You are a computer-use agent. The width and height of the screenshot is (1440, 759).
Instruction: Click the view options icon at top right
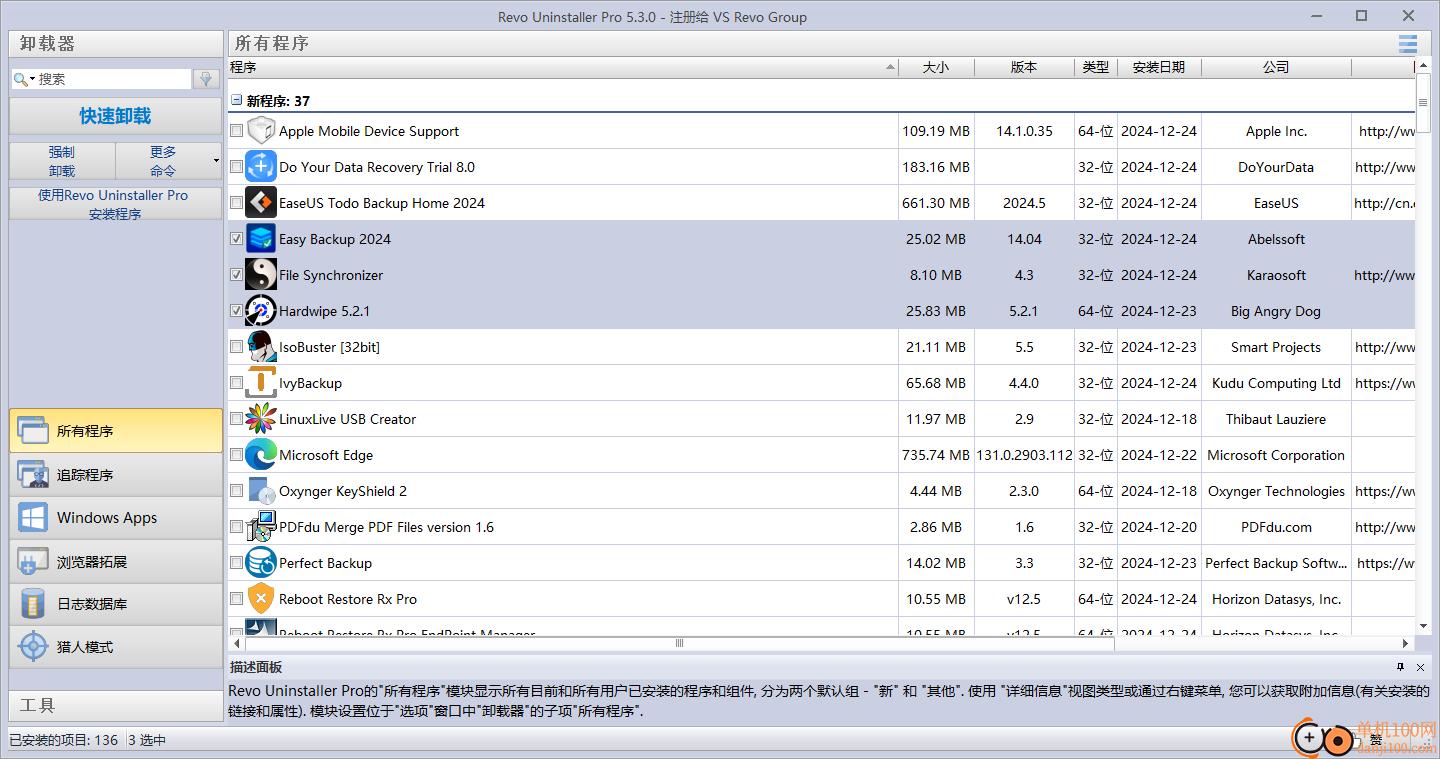point(1408,43)
